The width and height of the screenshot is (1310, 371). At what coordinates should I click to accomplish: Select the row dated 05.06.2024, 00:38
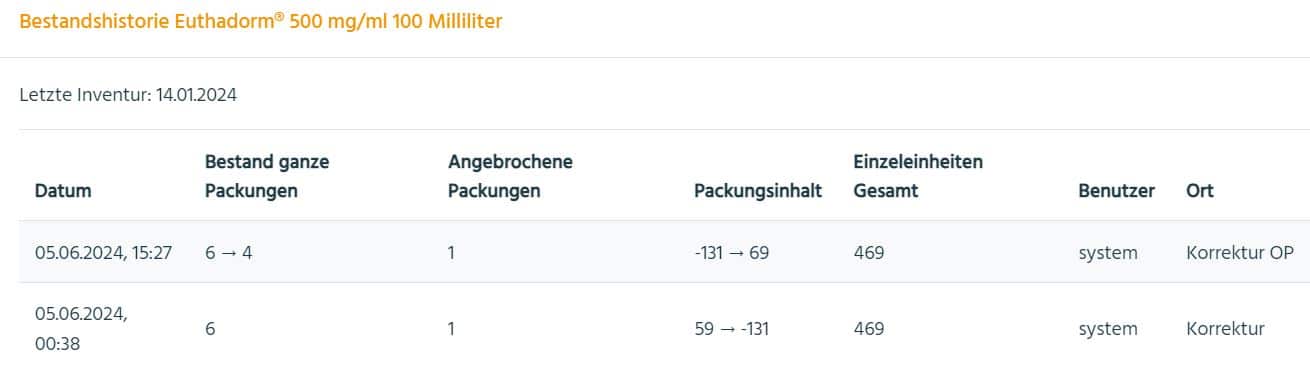(x=664, y=327)
